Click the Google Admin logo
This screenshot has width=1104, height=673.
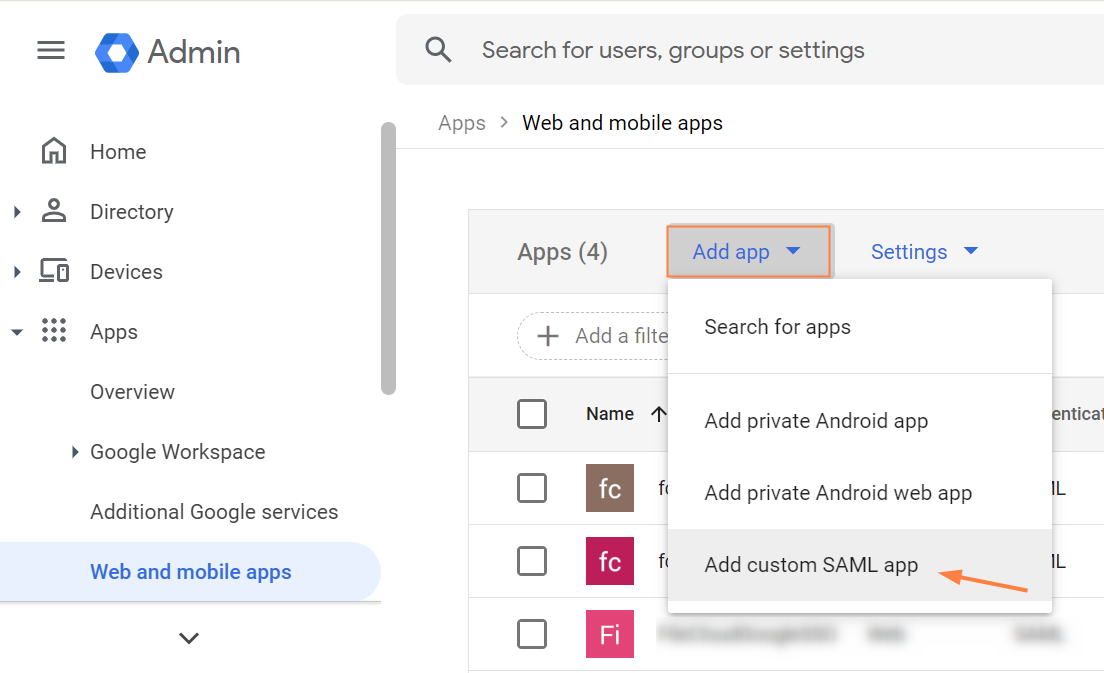pos(117,52)
